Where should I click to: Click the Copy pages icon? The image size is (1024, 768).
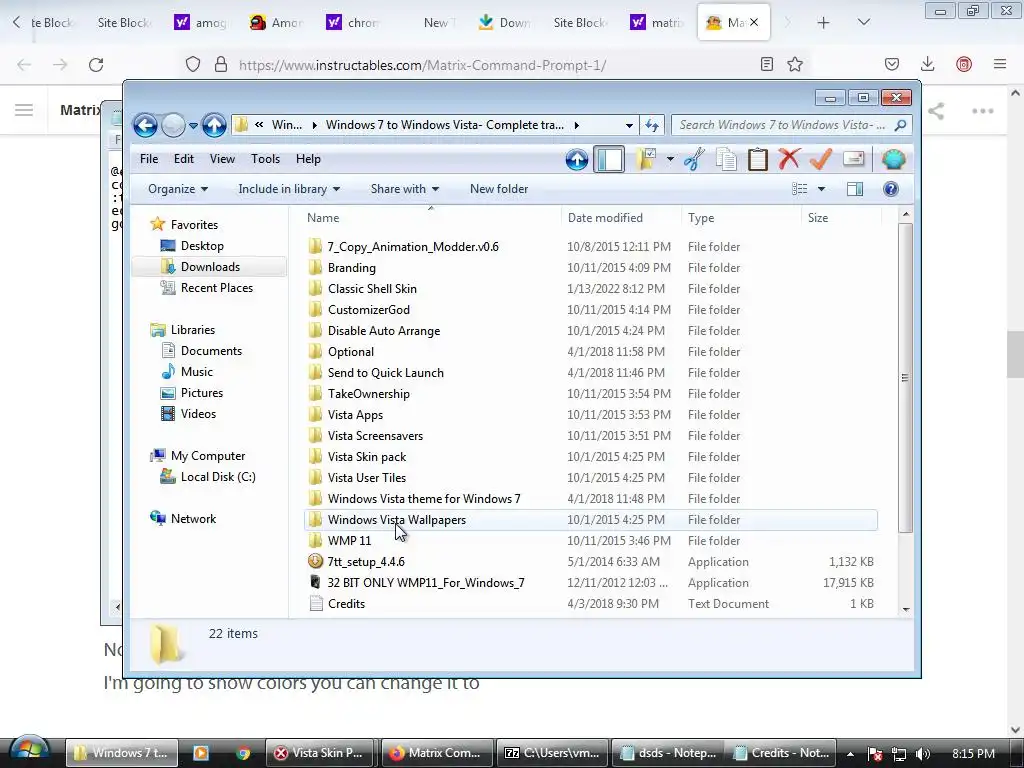click(726, 159)
